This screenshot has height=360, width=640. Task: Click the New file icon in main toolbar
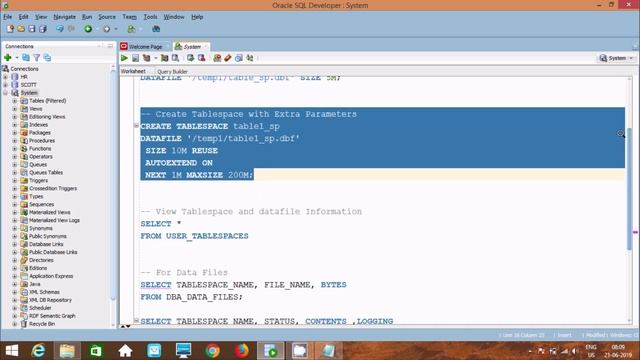coord(10,29)
